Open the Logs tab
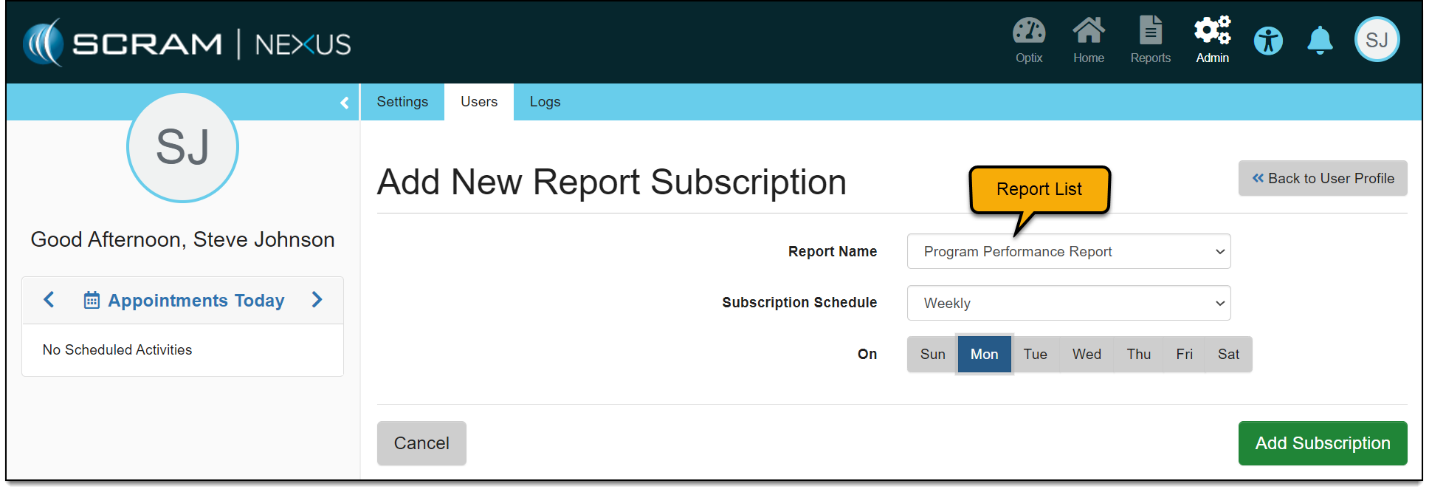The height and width of the screenshot is (492, 1429). [545, 102]
